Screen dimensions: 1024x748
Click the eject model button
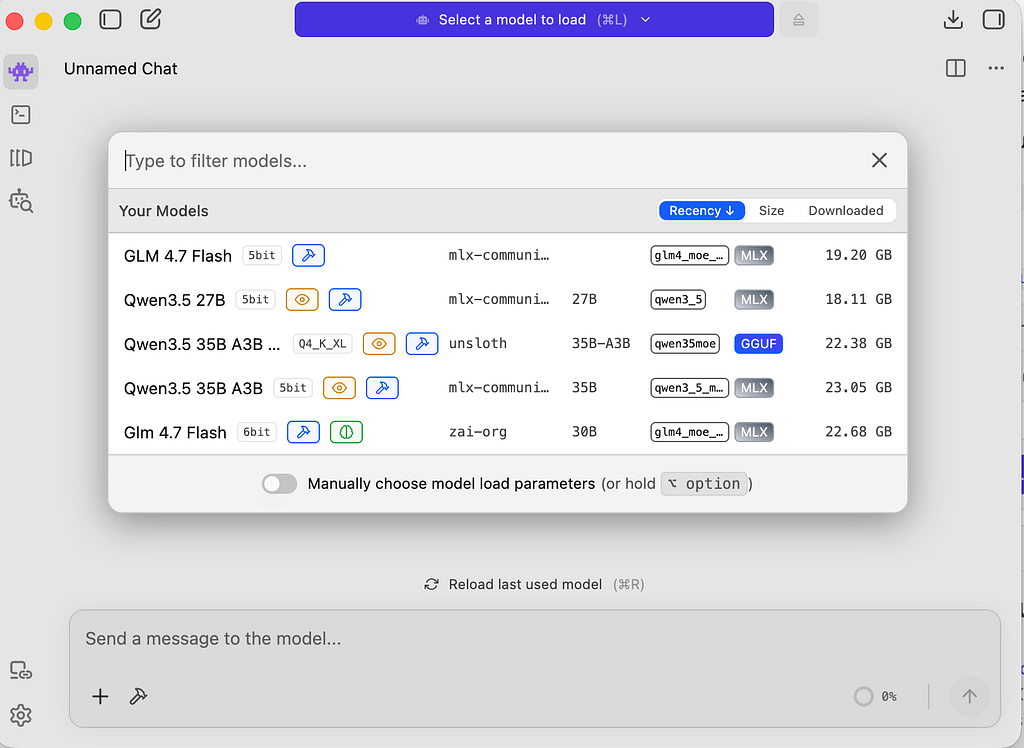coord(798,20)
